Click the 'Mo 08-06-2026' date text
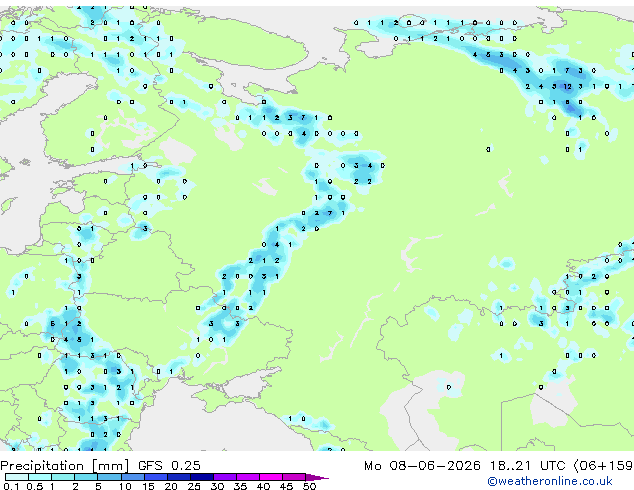 pyautogui.click(x=422, y=465)
